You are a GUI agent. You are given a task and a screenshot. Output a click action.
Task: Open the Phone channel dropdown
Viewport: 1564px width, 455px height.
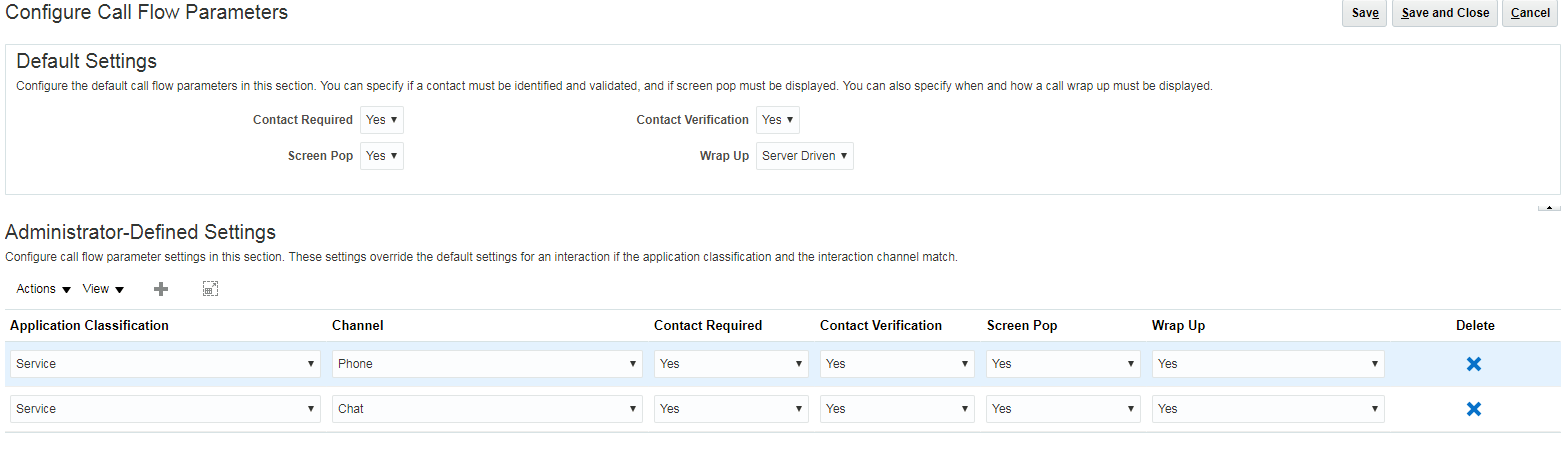(487, 364)
